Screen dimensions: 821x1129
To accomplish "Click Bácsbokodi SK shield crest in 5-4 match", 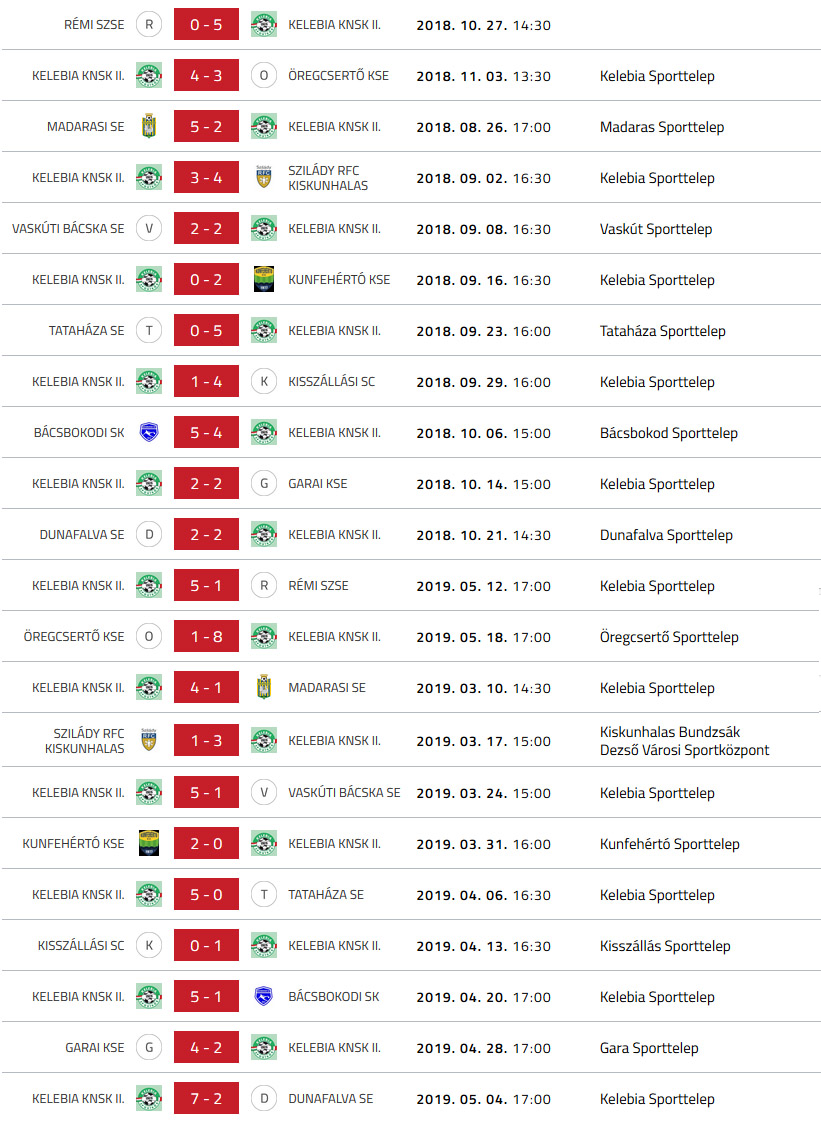I will coord(149,432).
